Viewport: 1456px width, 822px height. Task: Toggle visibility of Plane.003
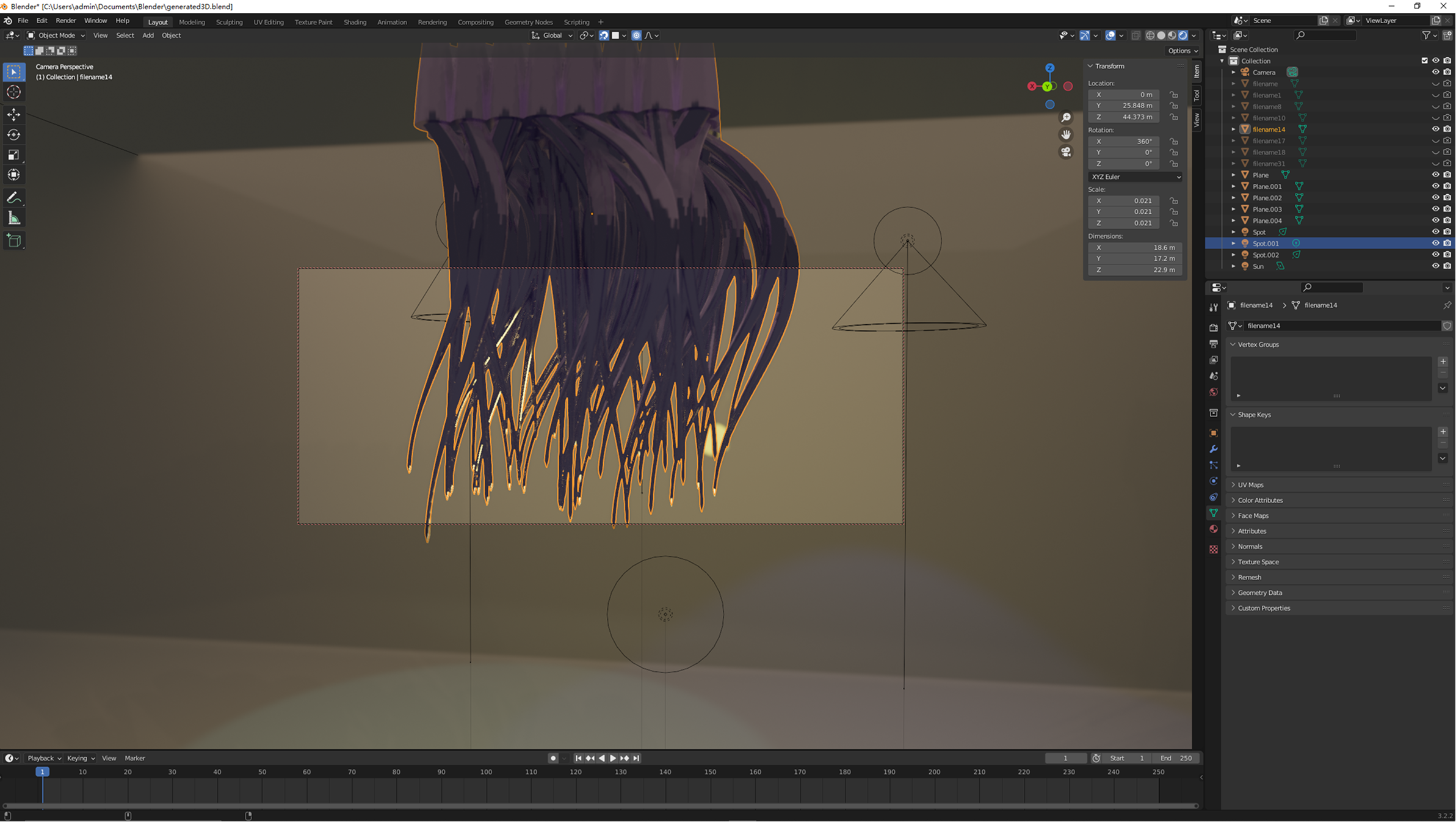[1435, 209]
